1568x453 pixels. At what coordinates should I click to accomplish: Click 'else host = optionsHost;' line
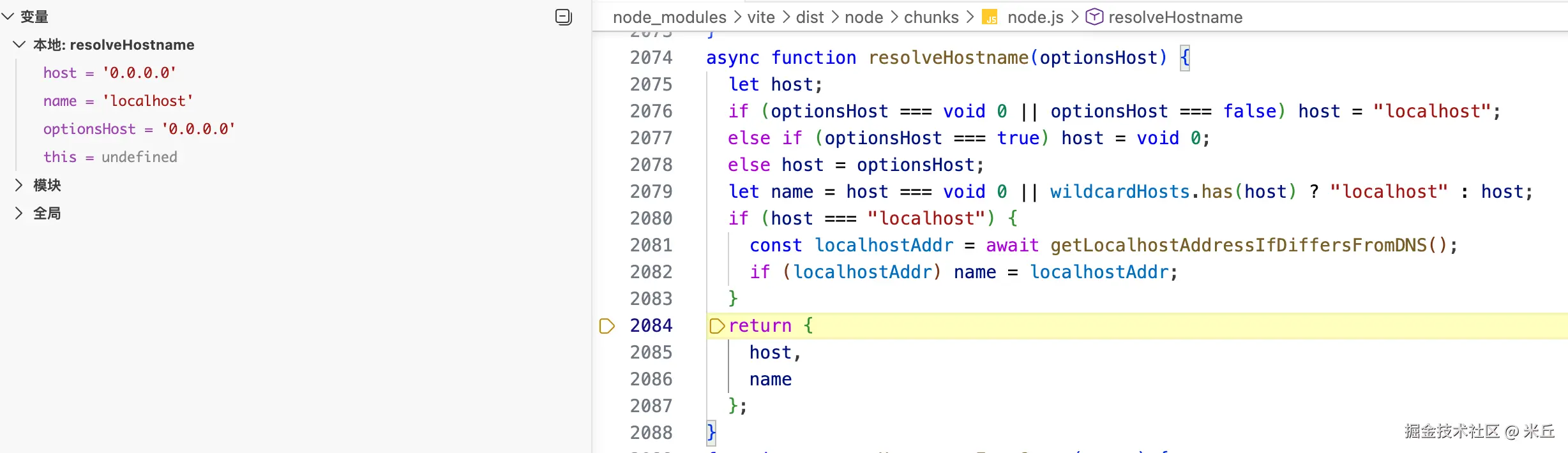[856, 165]
